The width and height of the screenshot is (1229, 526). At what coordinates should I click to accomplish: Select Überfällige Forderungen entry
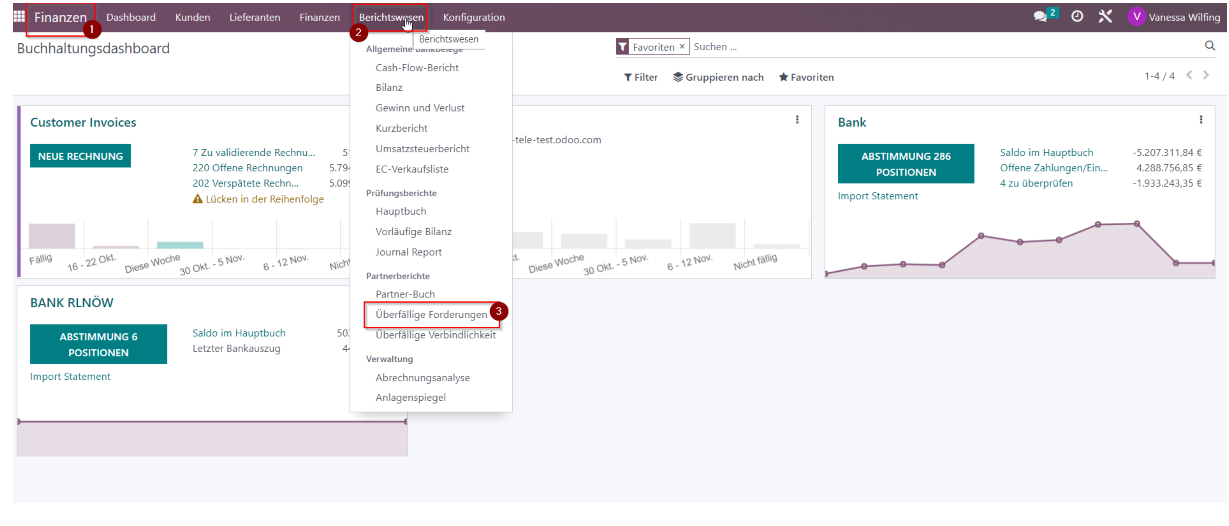431,315
